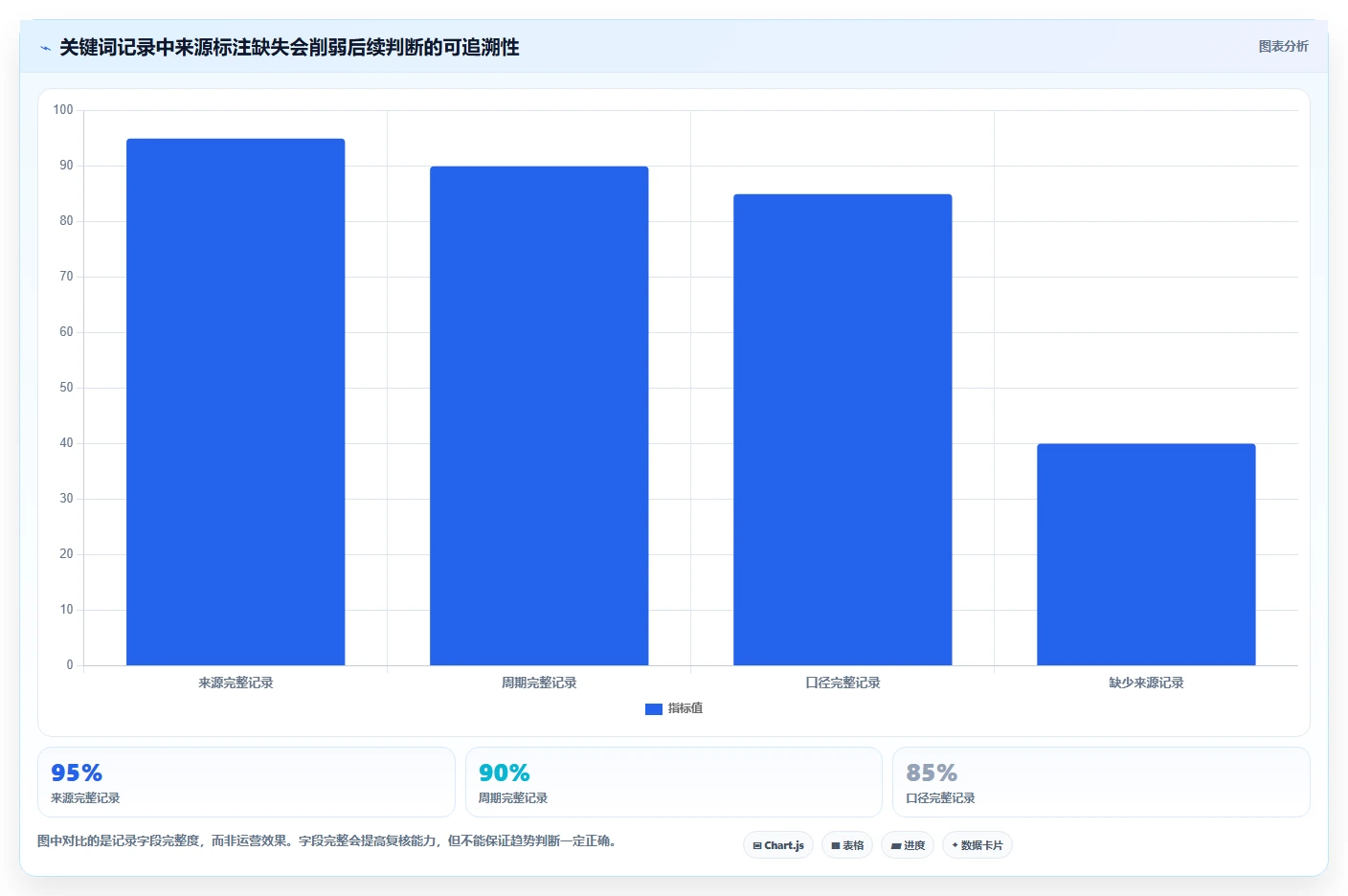The height and width of the screenshot is (896, 1348).
Task: Click the 95% value in the stat card
Action: tap(77, 773)
